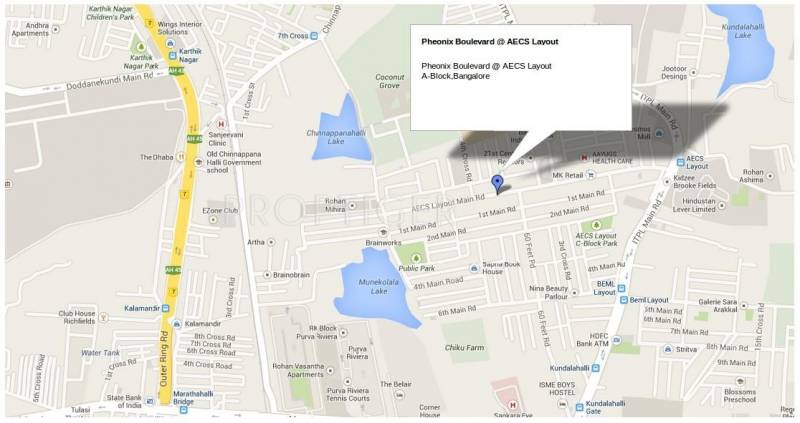Select the HDFC Bank ATM icon
This screenshot has height=423, width=800.
(617, 340)
